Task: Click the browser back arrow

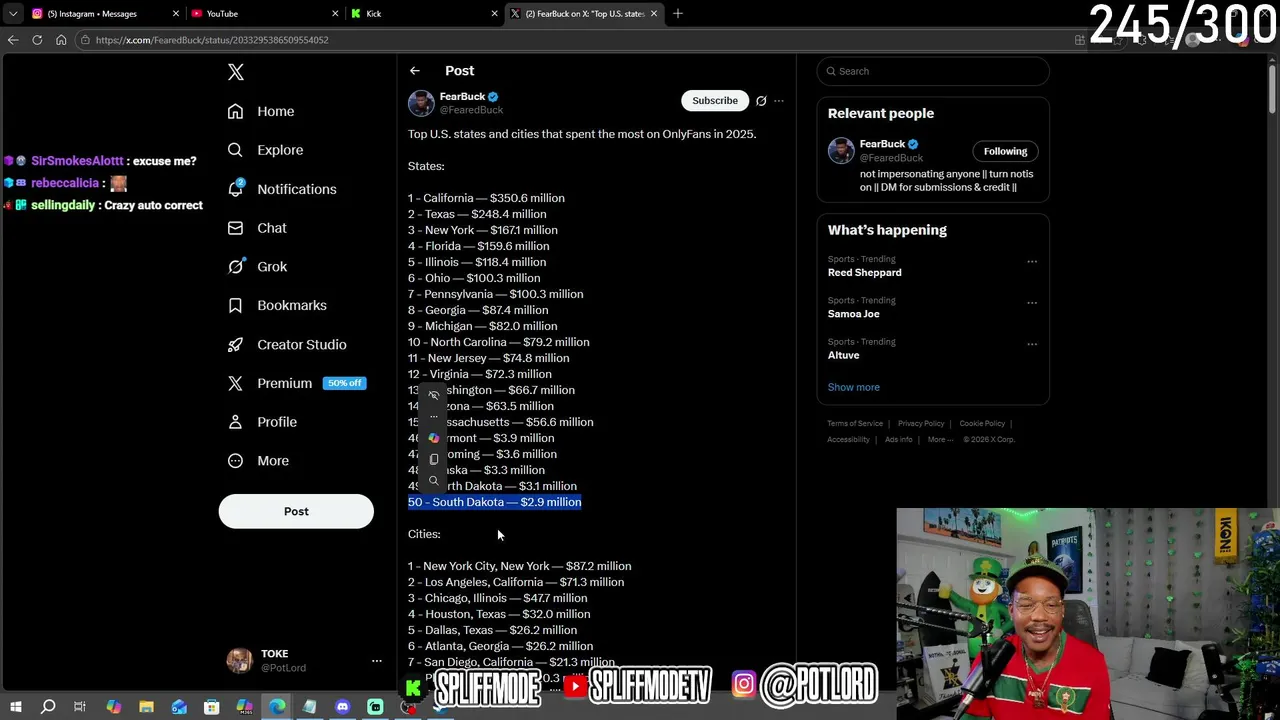Action: coord(13,40)
